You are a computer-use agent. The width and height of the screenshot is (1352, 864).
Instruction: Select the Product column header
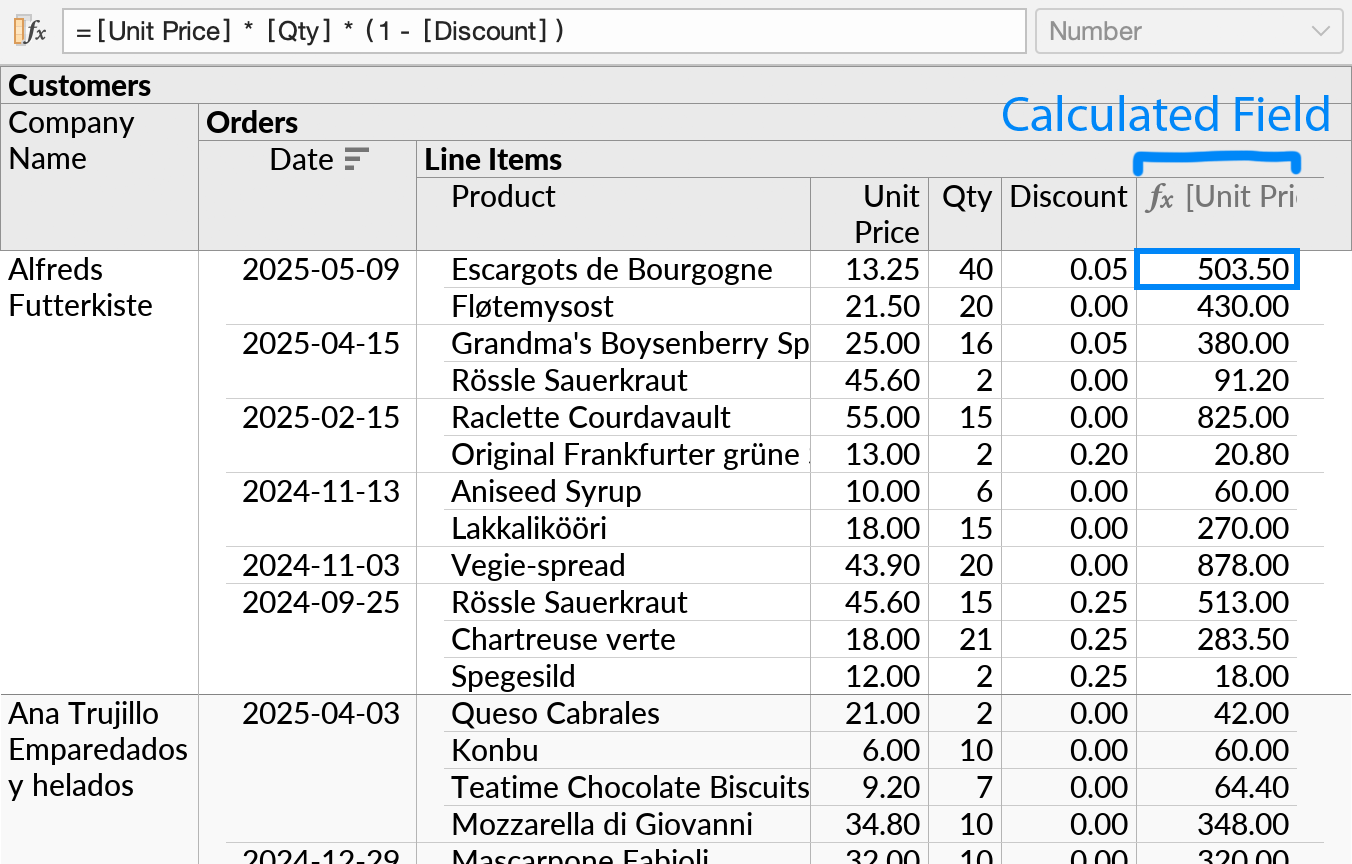(503, 197)
